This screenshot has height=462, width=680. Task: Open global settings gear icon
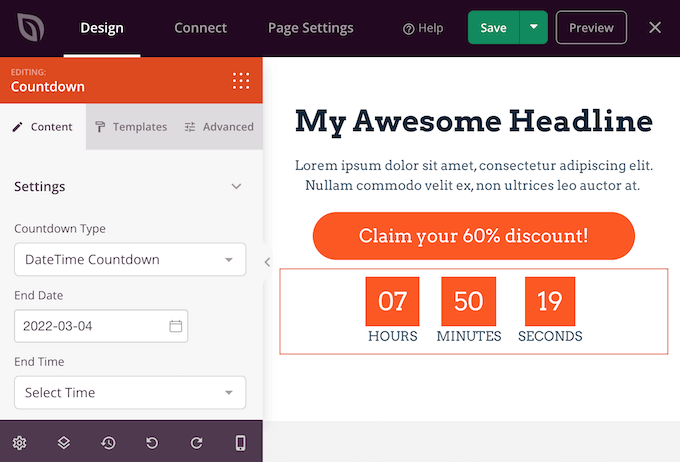(x=19, y=442)
